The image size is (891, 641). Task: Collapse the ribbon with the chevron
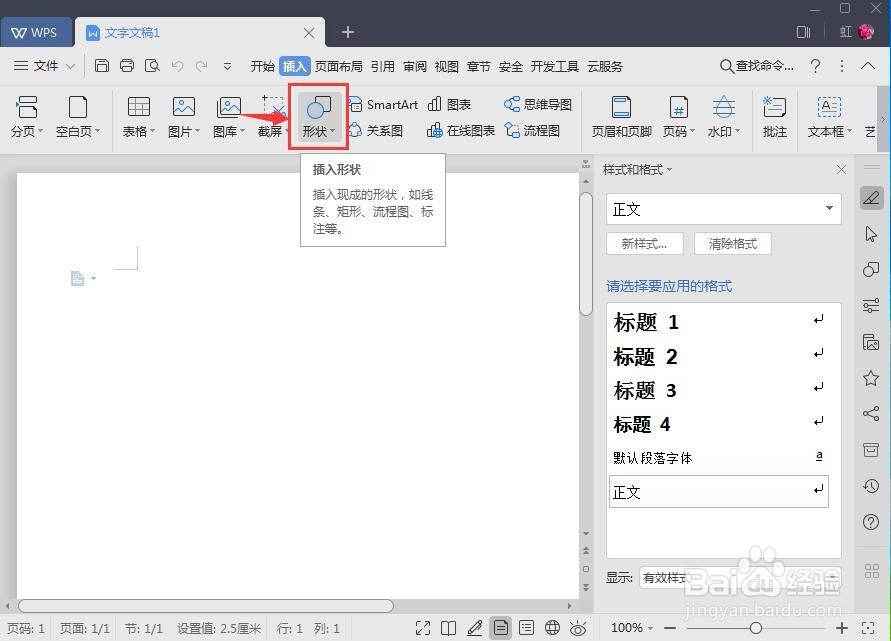(868, 66)
